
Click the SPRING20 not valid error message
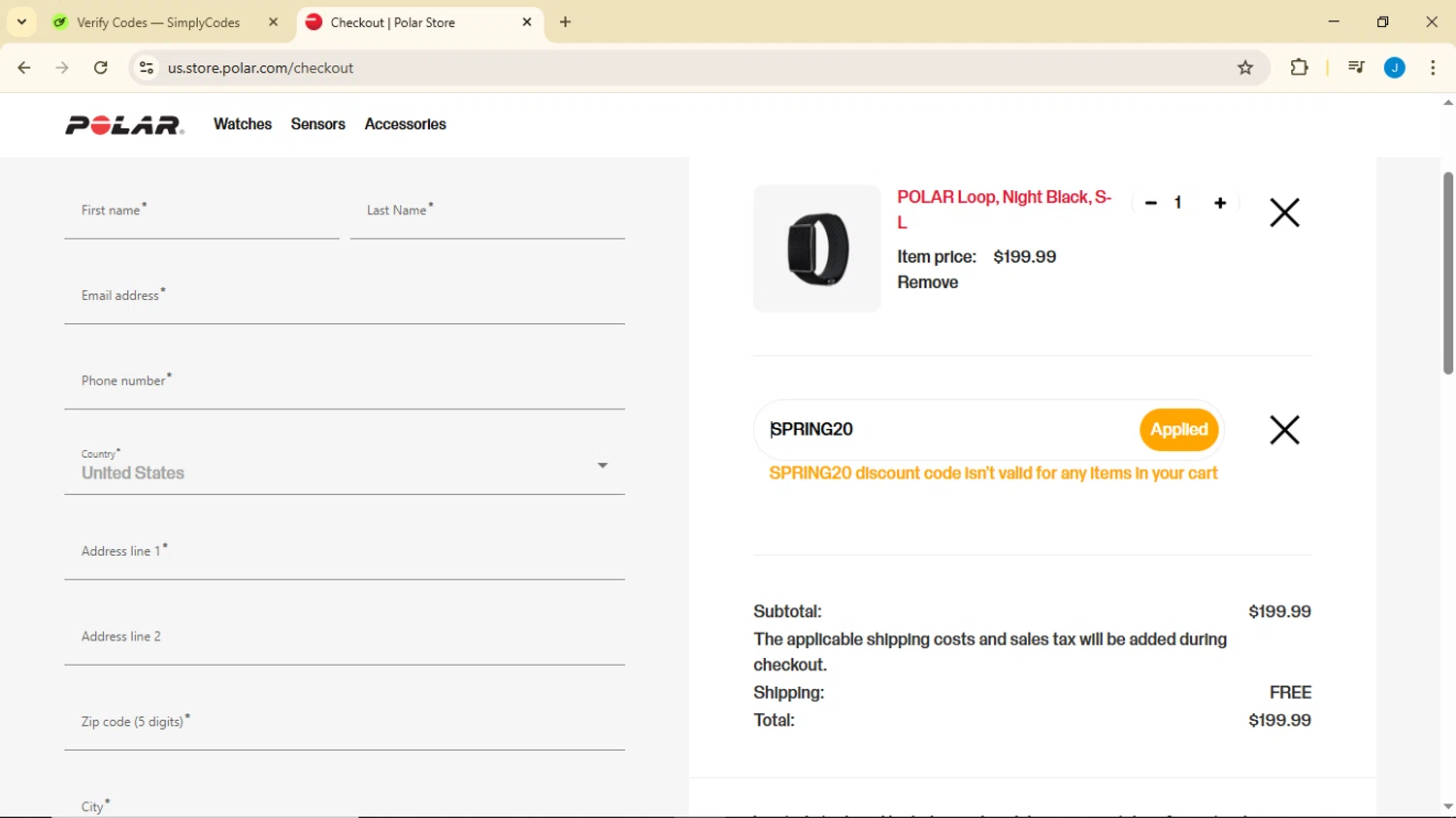point(993,474)
